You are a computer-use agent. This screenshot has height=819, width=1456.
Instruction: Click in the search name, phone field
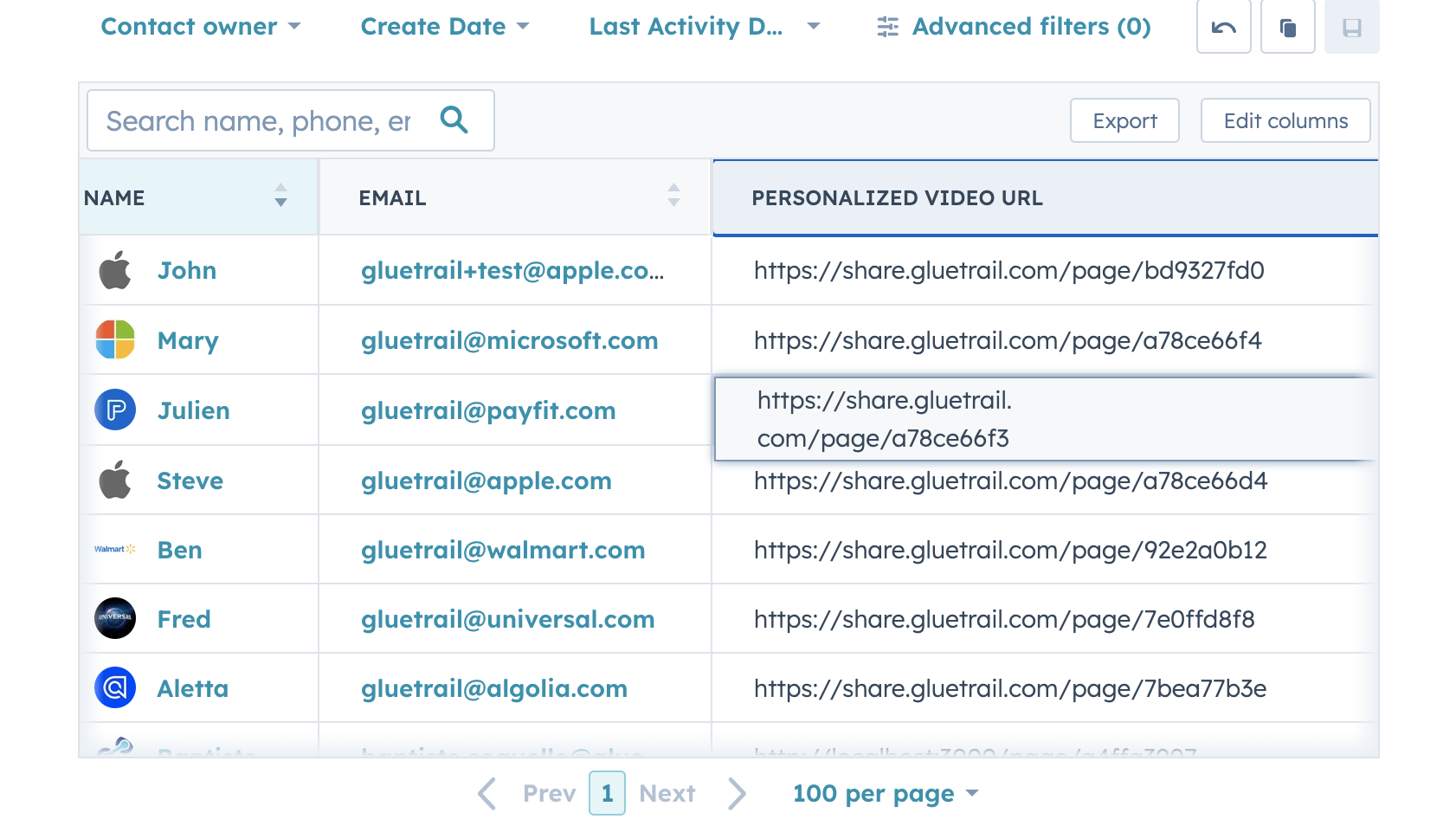click(x=258, y=121)
